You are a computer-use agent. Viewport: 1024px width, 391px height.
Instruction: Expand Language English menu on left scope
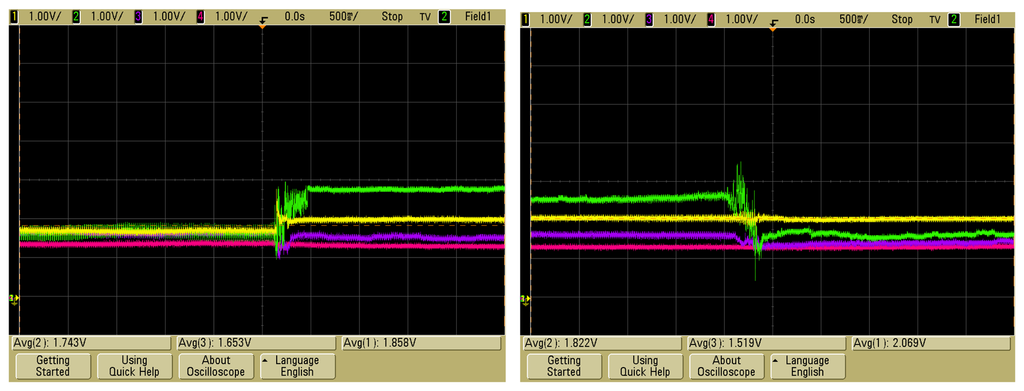[x=297, y=366]
